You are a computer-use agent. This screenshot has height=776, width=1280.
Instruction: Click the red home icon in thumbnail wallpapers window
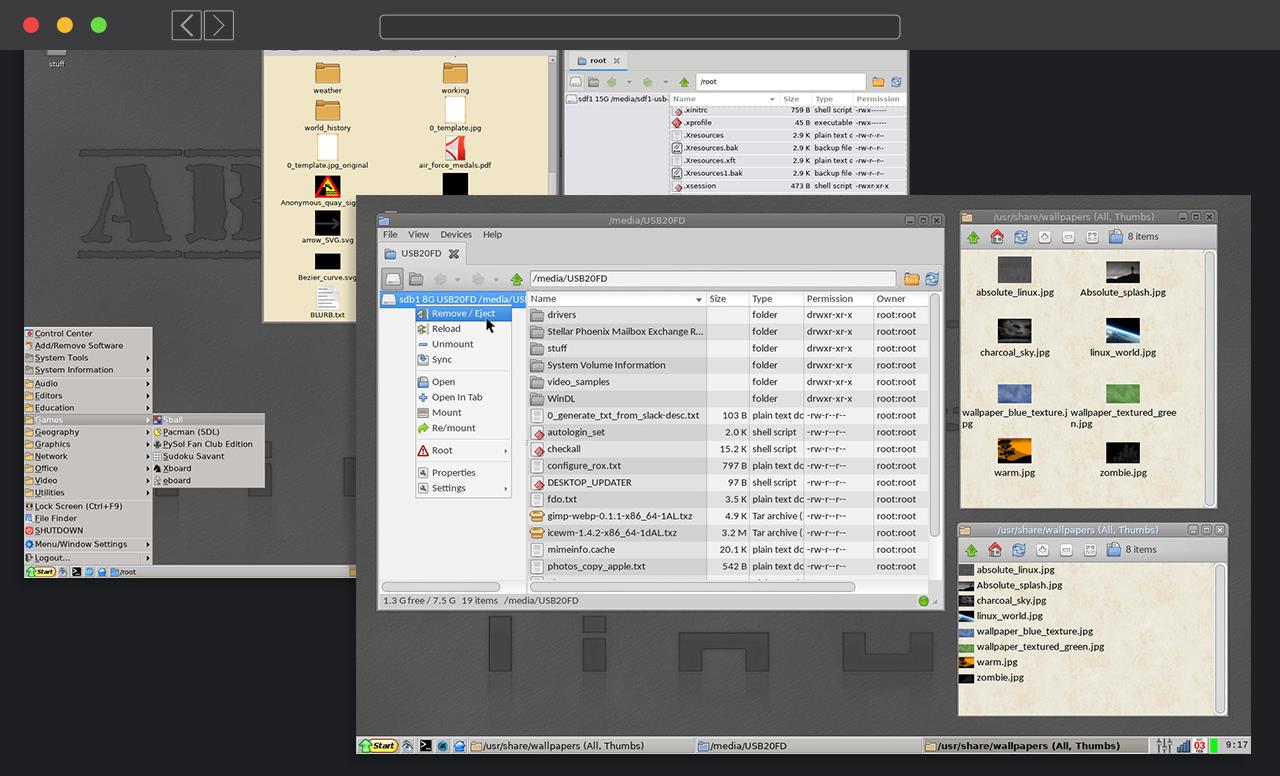click(x=997, y=237)
